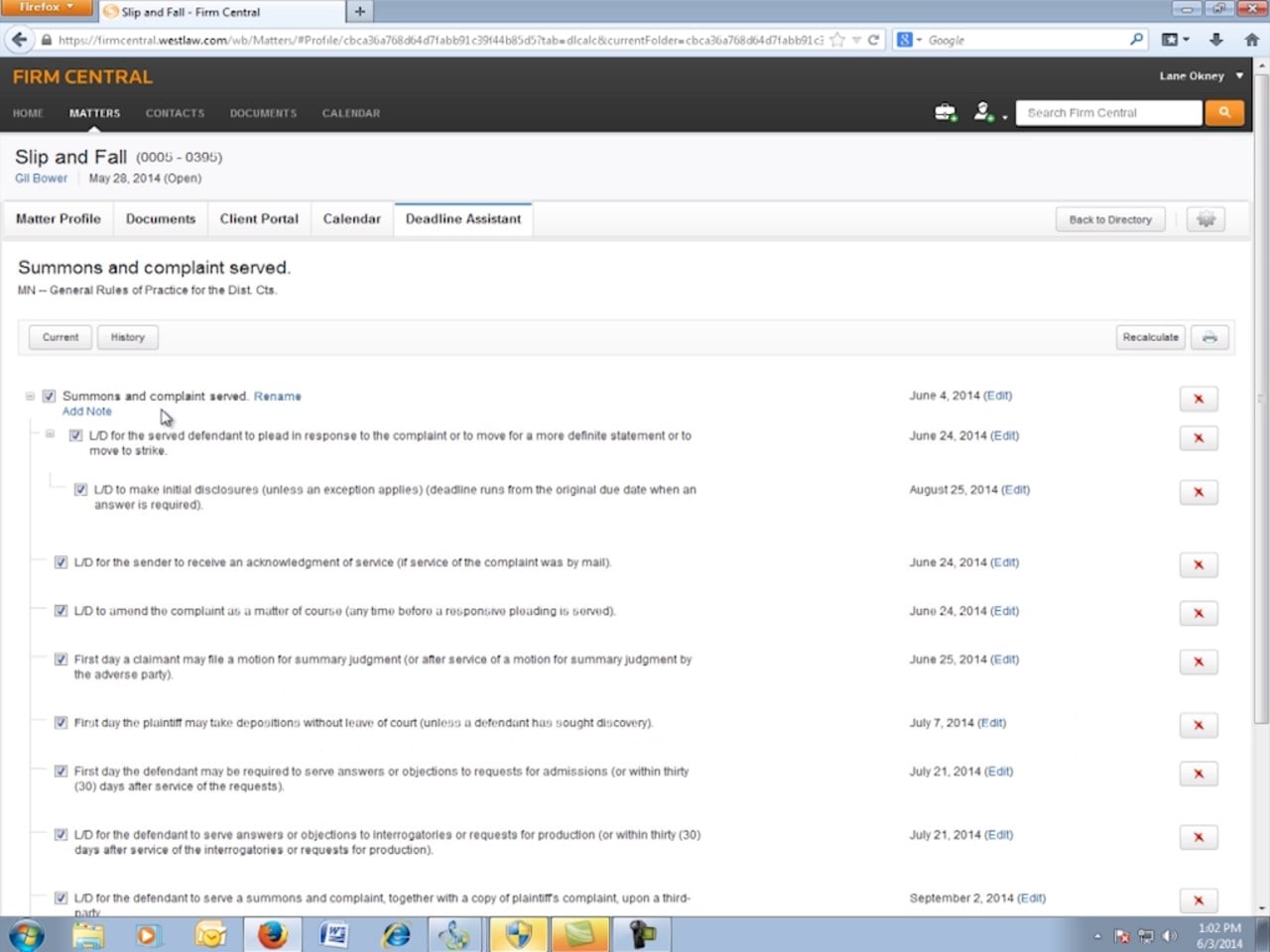Viewport: 1270px width, 952px height.
Task: Delete the initial disclosures deadline row
Action: 1199,492
